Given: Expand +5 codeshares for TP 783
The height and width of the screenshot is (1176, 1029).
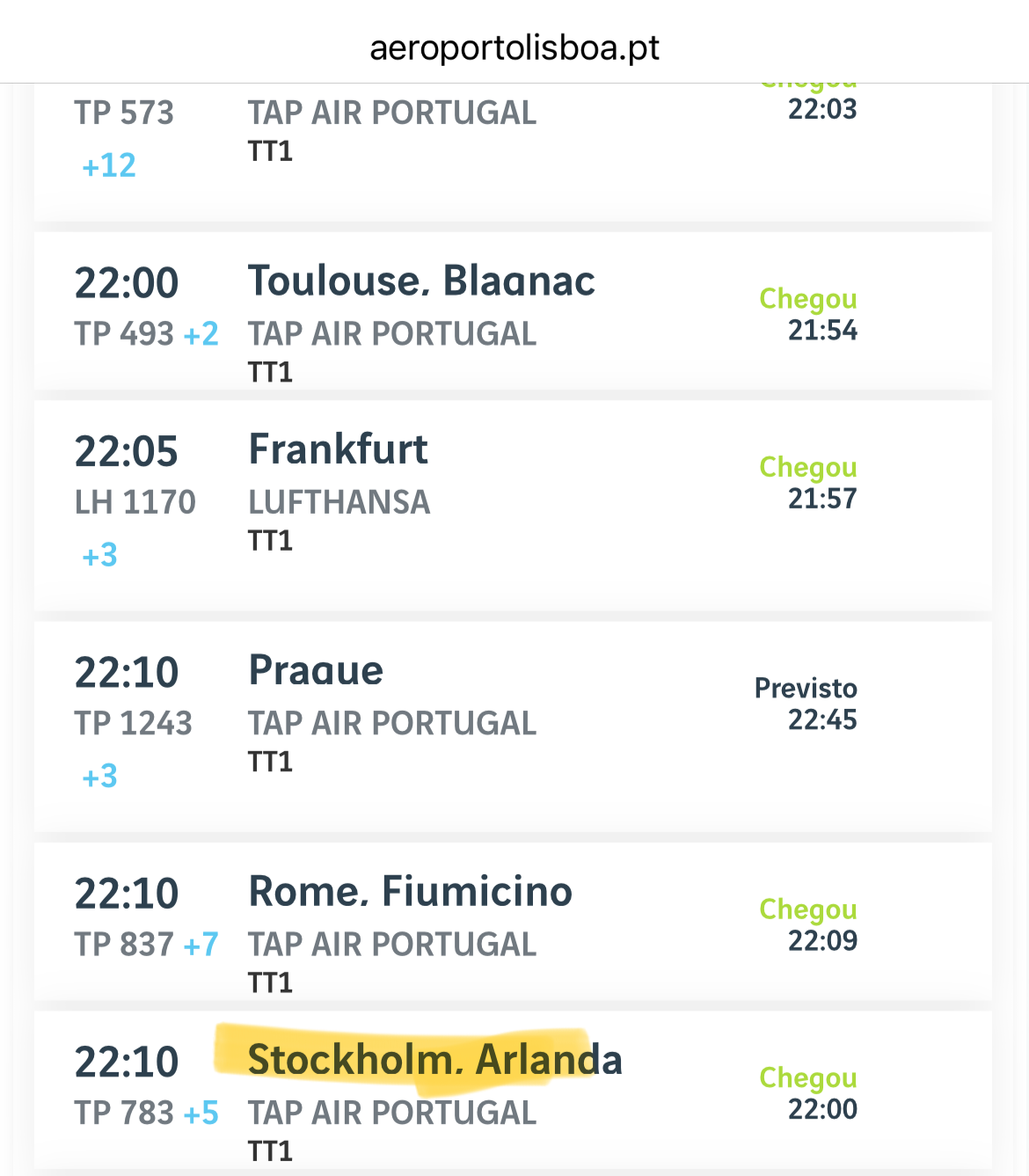Looking at the screenshot, I should [201, 1113].
